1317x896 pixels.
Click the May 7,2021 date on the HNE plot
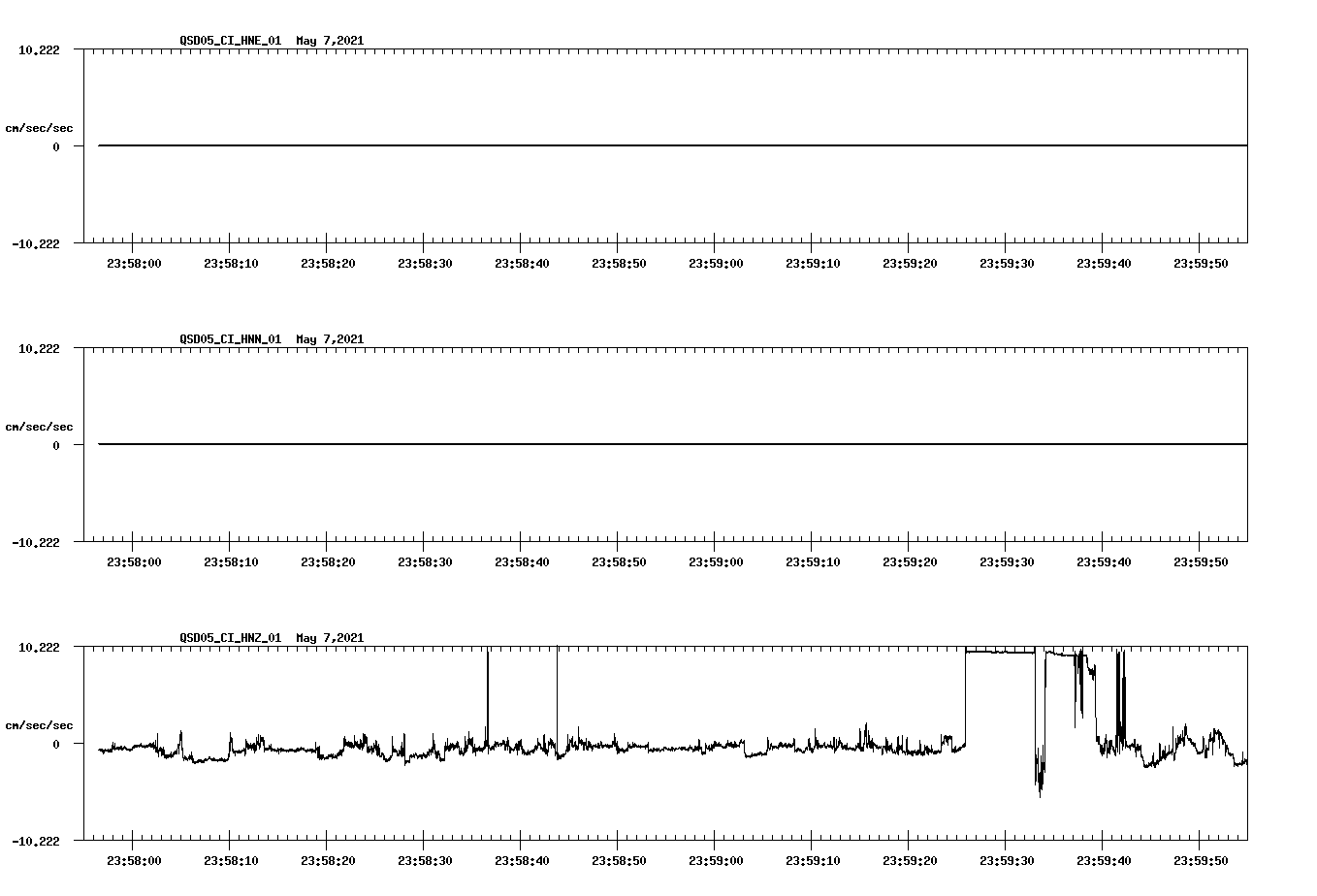(329, 41)
